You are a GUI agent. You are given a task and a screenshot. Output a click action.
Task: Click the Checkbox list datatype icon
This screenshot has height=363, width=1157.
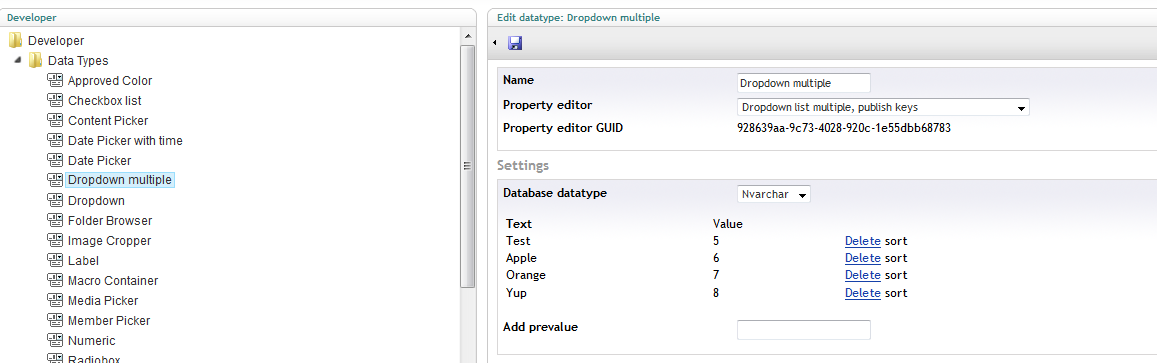coord(55,100)
